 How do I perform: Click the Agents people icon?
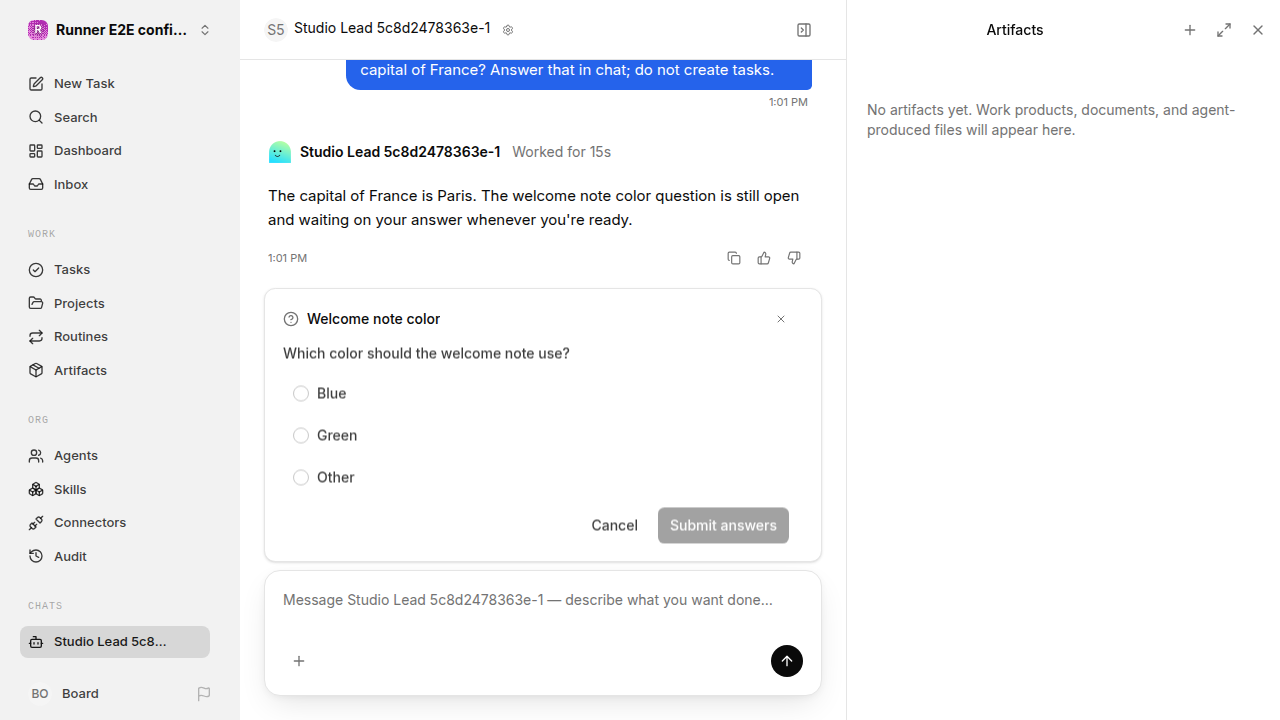[36, 456]
